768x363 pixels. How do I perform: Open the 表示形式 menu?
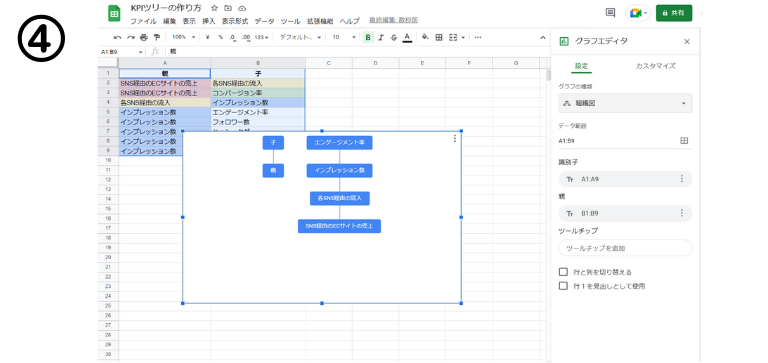tap(235, 21)
